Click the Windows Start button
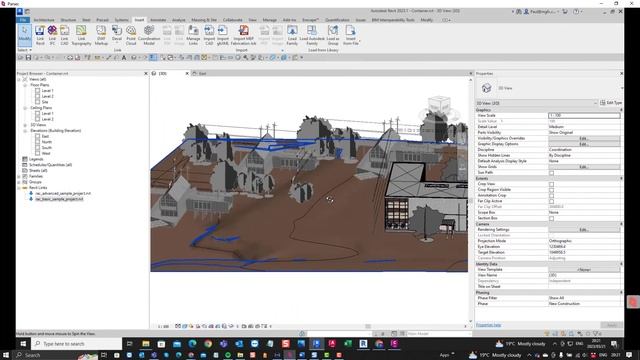 23,344
